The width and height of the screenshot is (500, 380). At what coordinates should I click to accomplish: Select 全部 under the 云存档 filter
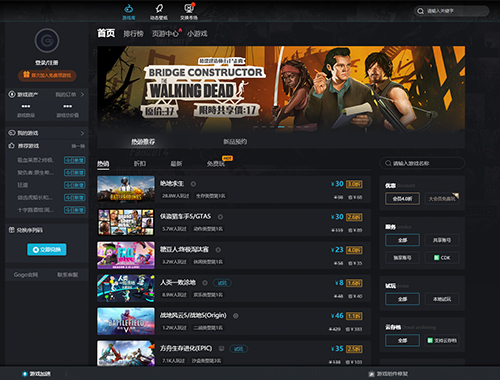tap(402, 340)
